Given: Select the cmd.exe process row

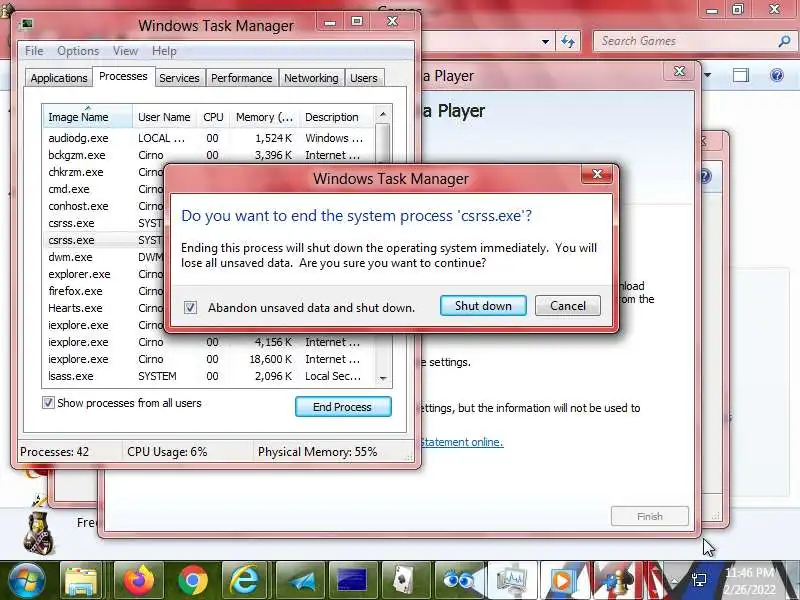Looking at the screenshot, I should click(x=104, y=189).
